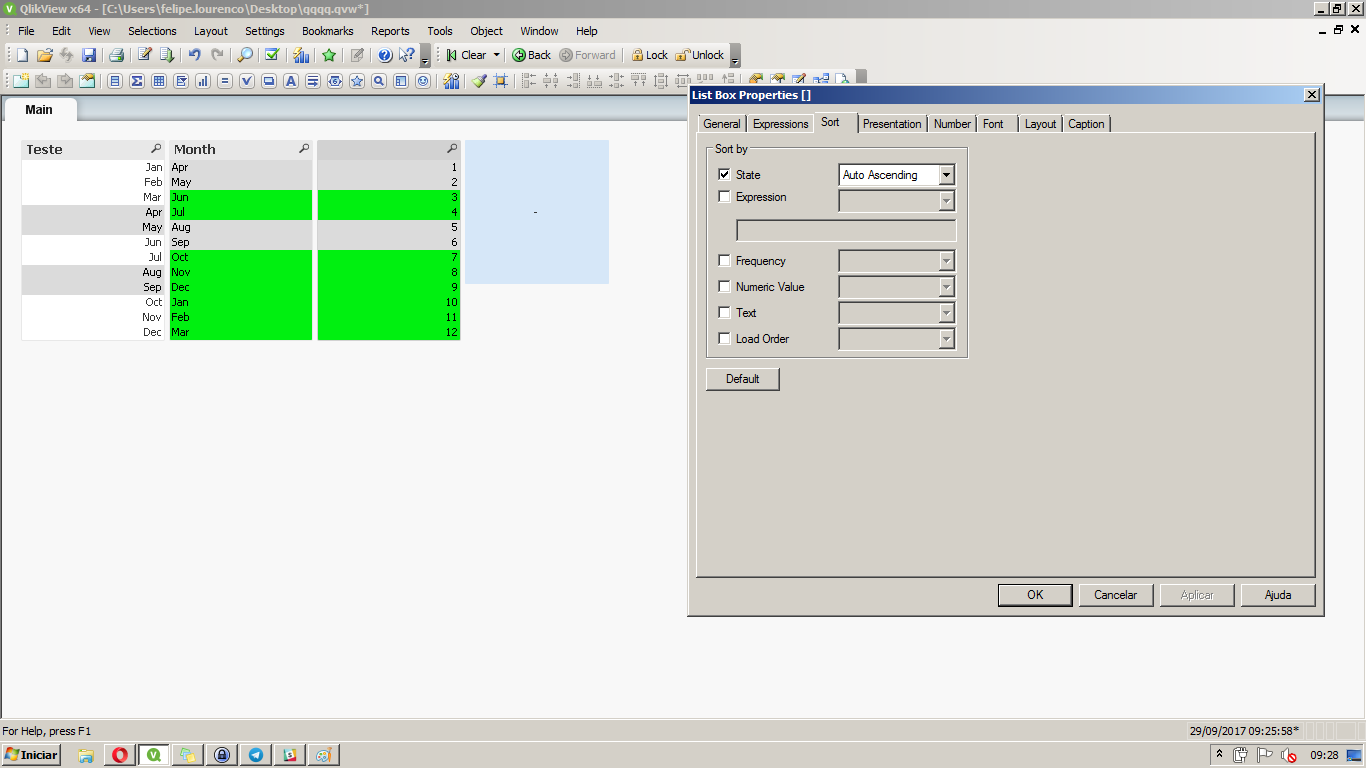Open the Edit Script icon
Viewport: 1366px width, 768px height.
[145, 55]
